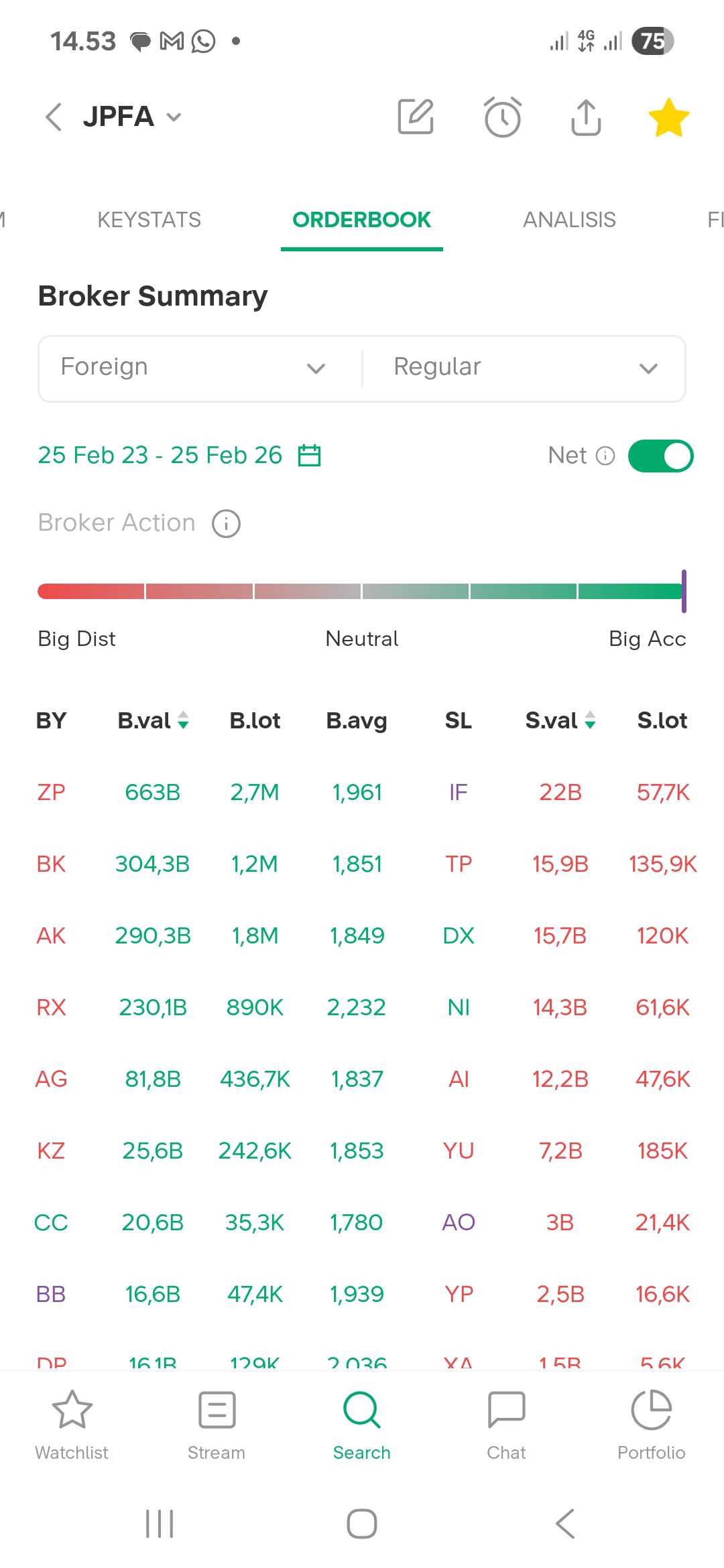Tap the Net info icon
Screen dimensions: 724x1568
(x=605, y=456)
